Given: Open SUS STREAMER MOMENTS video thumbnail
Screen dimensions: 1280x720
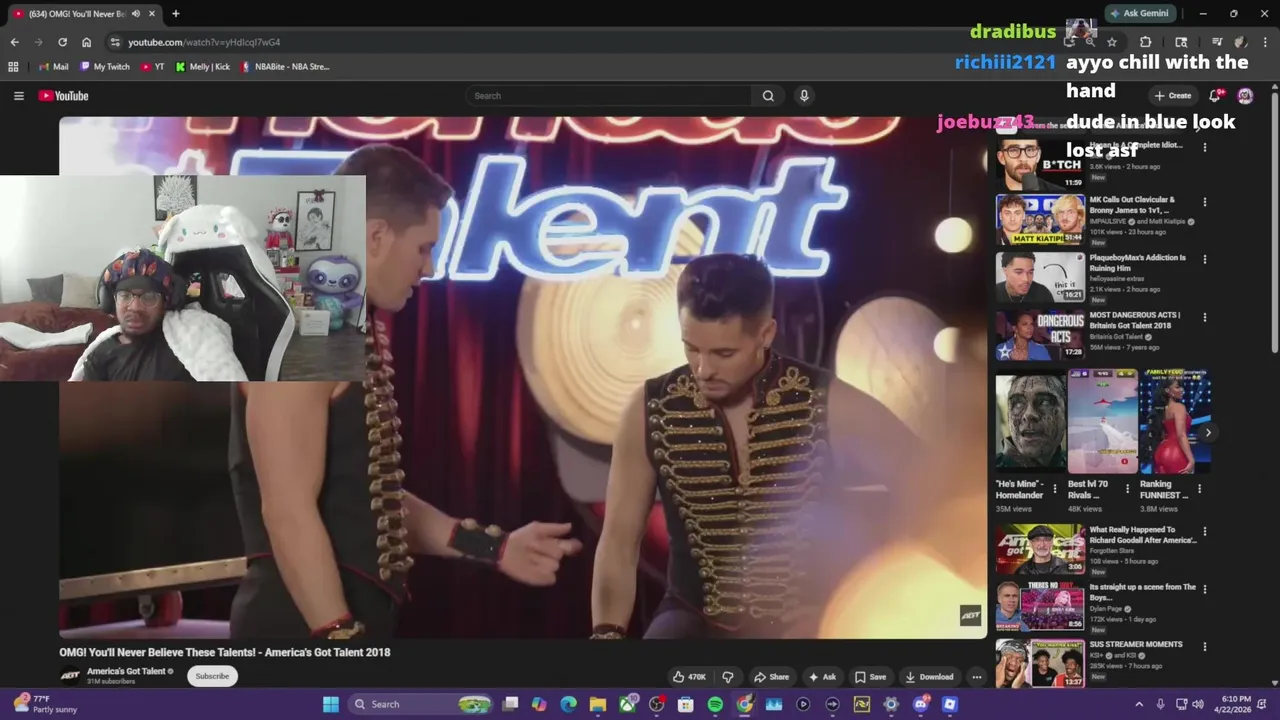Looking at the screenshot, I should pyautogui.click(x=1040, y=663).
